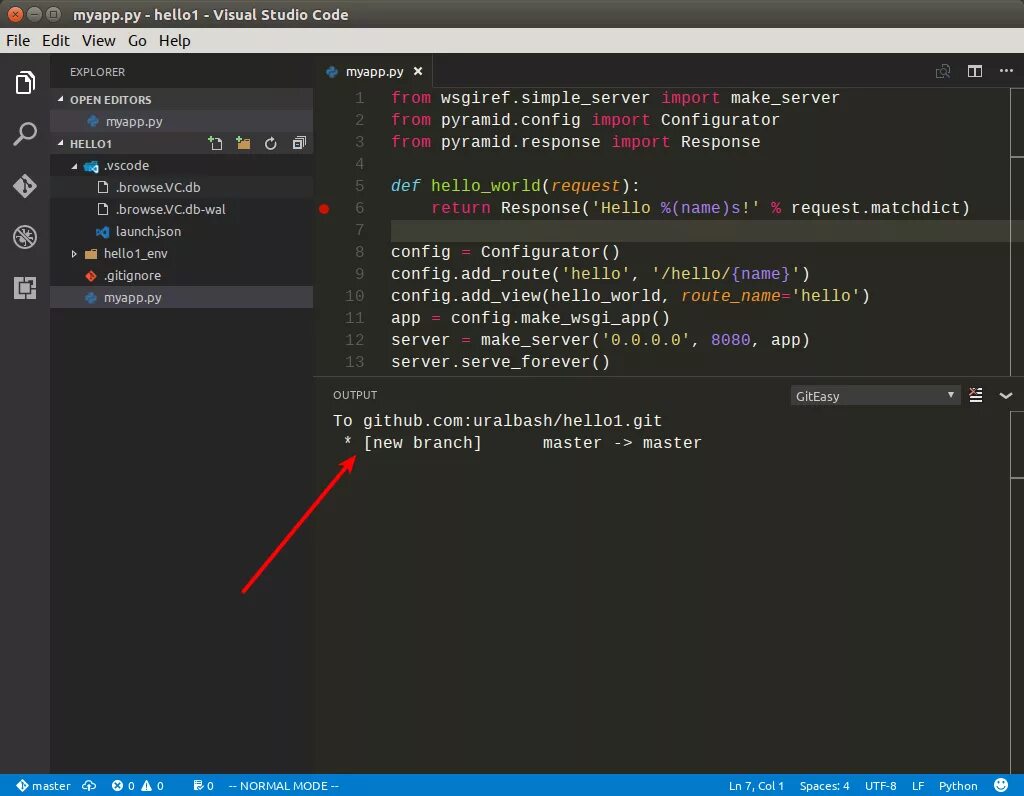The width and height of the screenshot is (1024, 796).
Task: Open the Extensions view in activity bar
Action: [x=25, y=288]
